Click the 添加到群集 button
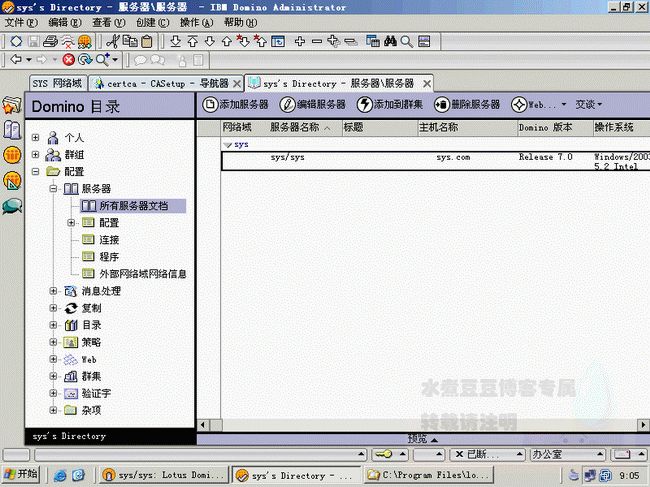 pyautogui.click(x=390, y=104)
